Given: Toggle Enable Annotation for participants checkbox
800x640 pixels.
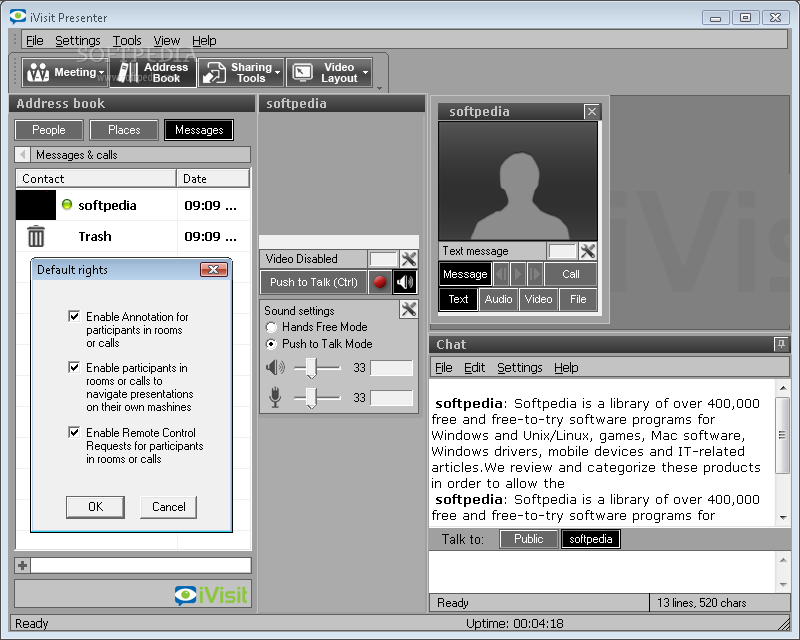Looking at the screenshot, I should [x=74, y=316].
